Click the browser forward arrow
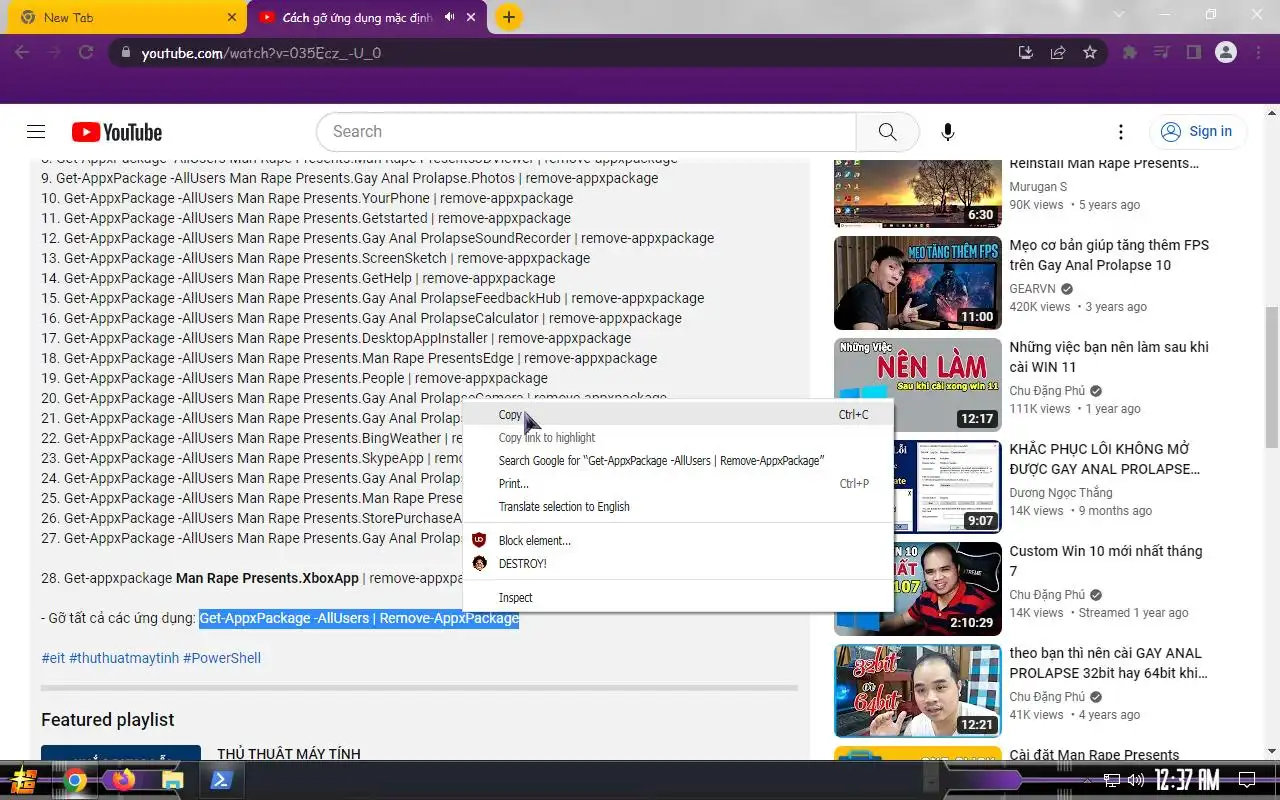 click(54, 53)
